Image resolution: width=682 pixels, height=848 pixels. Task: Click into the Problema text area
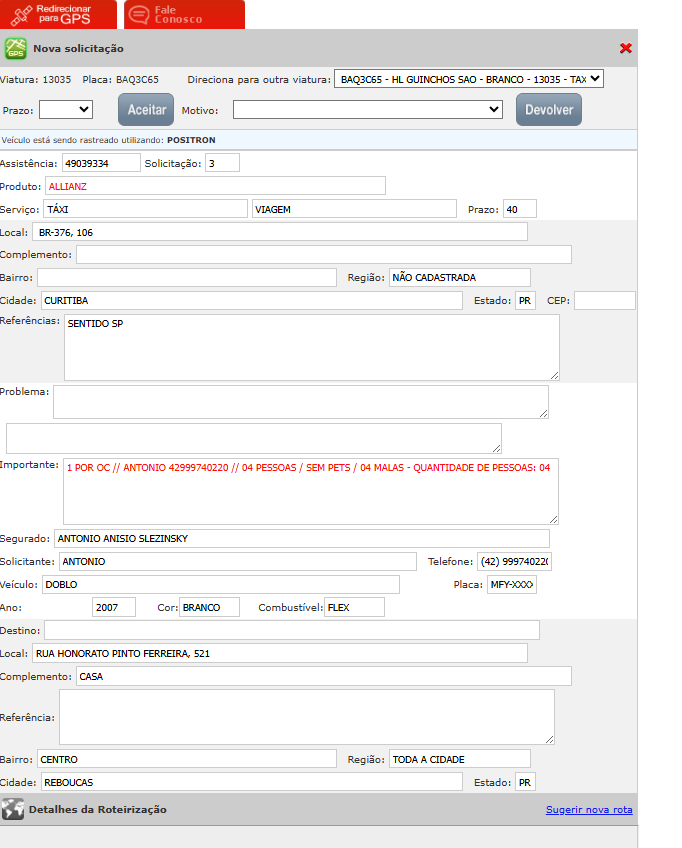(x=300, y=402)
